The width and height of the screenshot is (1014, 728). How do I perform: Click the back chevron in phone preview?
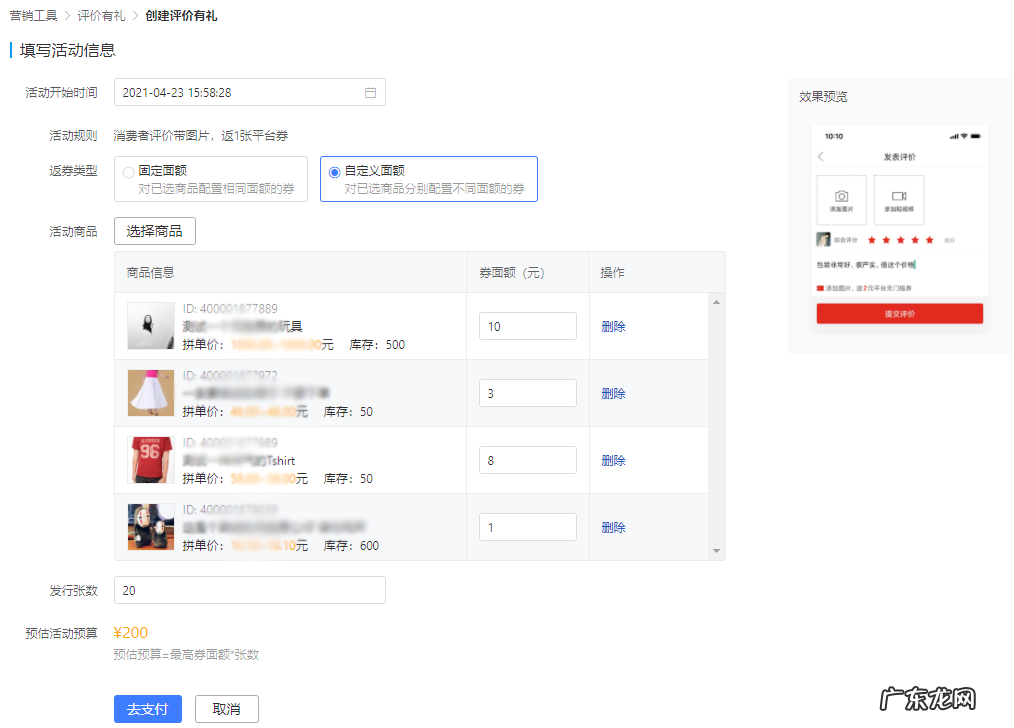(x=821, y=156)
